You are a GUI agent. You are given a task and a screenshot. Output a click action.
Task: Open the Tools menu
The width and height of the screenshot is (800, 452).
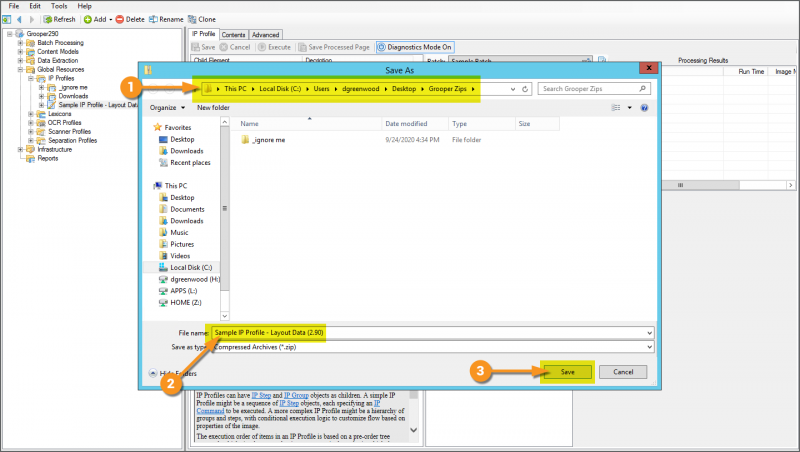[59, 6]
